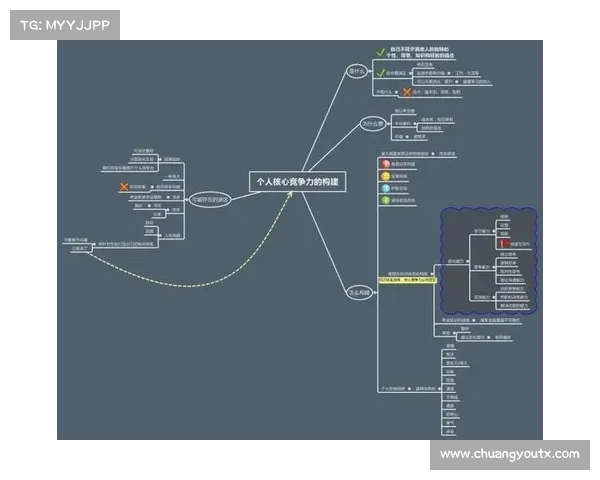
Task: Select the bold two-line topic above 是什么
Action: pos(420,52)
